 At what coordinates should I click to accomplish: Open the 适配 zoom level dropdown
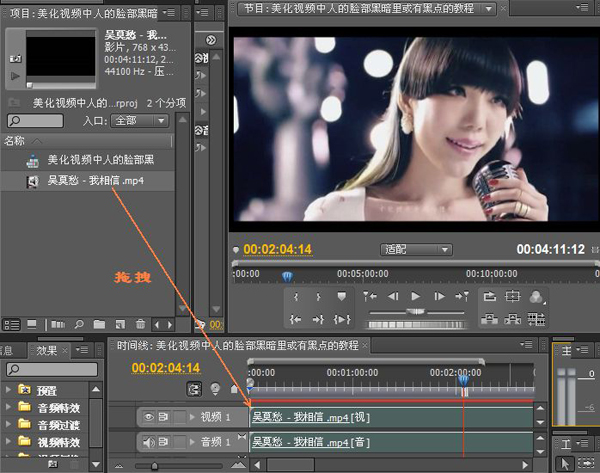(416, 250)
